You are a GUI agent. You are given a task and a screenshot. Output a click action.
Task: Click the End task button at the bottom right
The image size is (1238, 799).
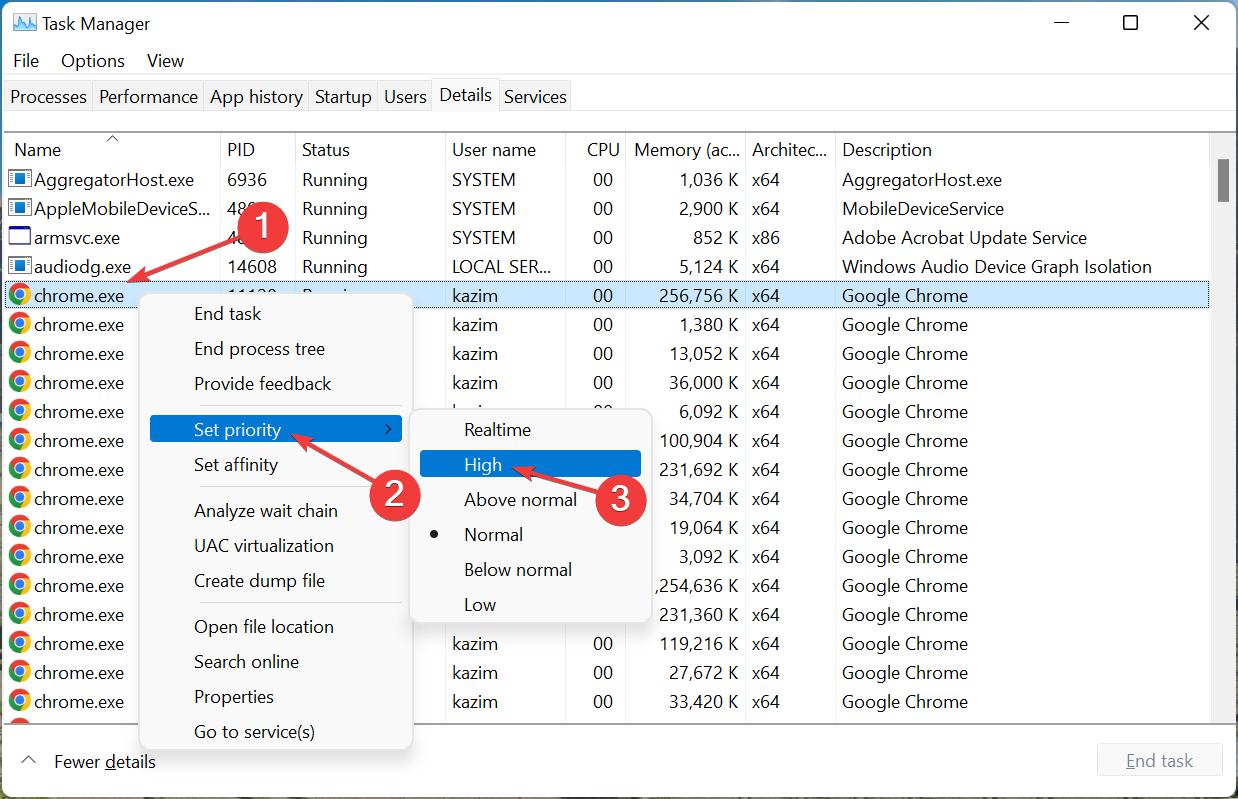pos(1159,761)
